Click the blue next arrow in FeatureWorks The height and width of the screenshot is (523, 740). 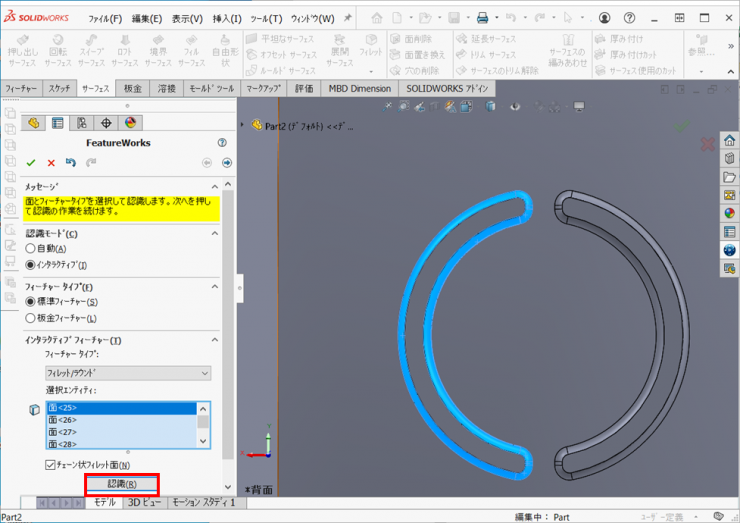point(227,162)
